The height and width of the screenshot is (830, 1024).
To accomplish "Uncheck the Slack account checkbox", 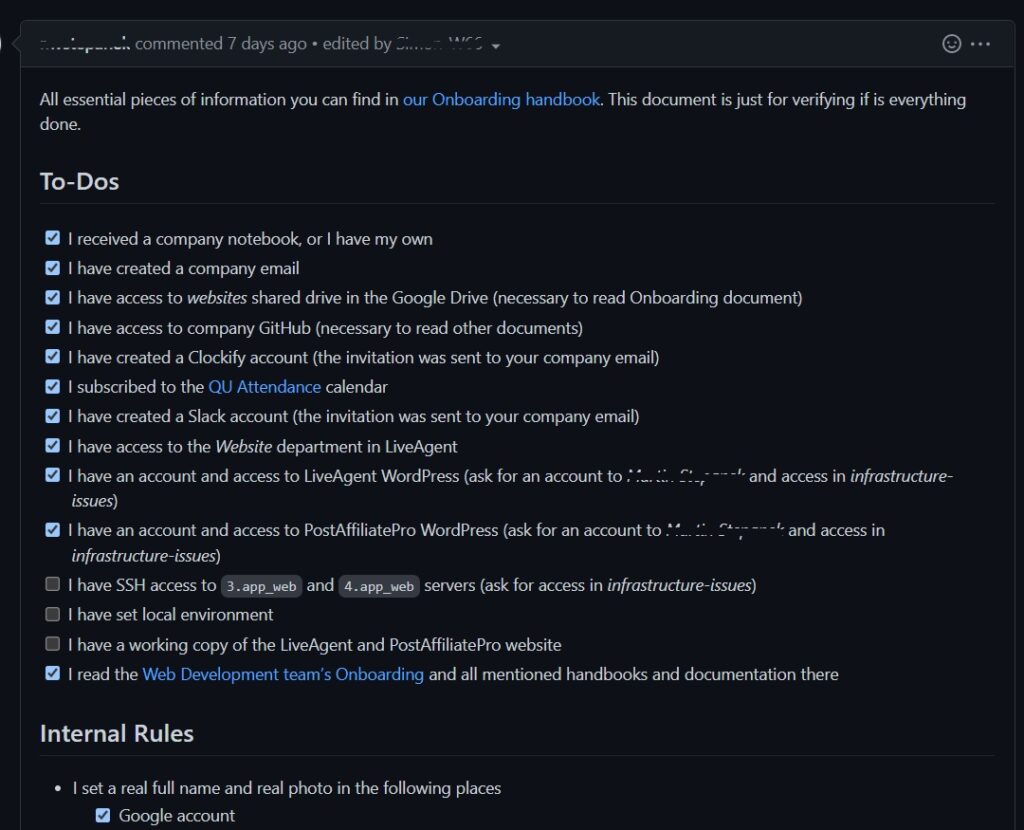I will [x=52, y=416].
